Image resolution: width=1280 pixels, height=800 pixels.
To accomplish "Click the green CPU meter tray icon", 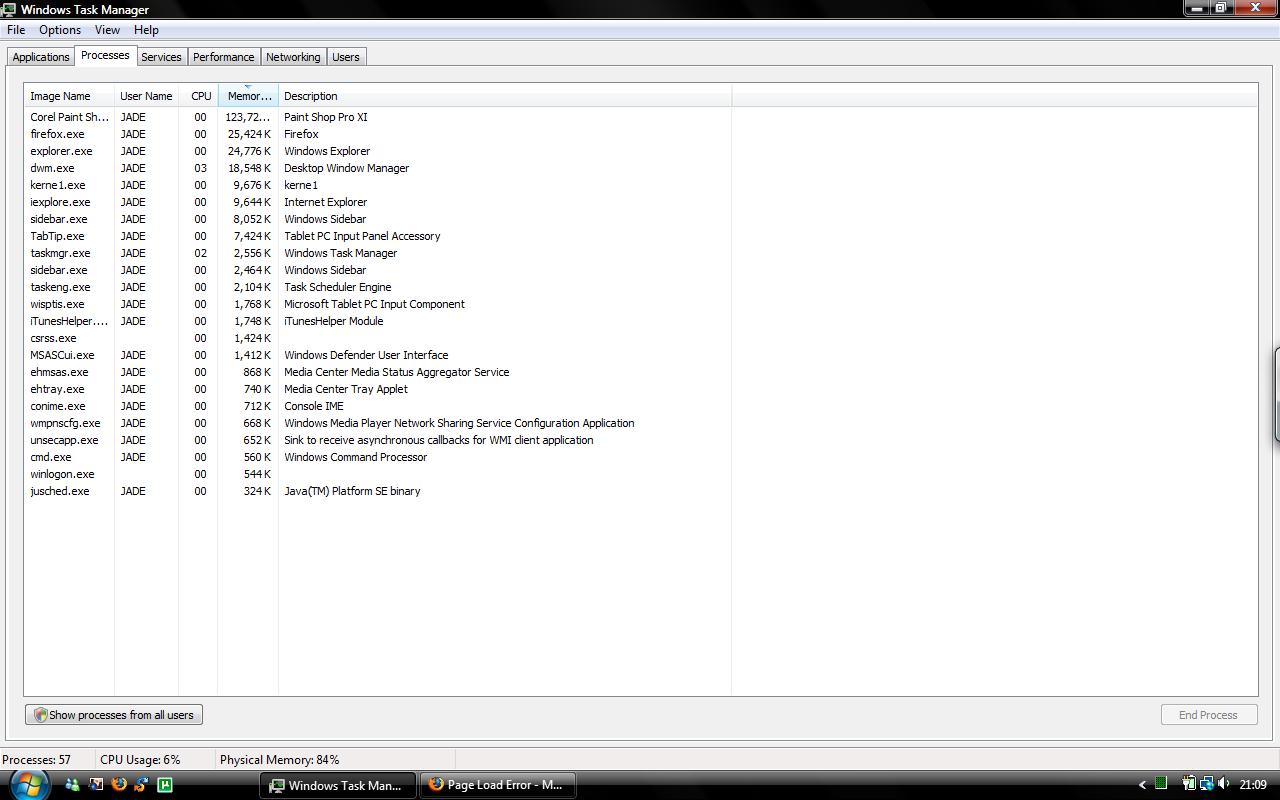I will tap(1161, 784).
